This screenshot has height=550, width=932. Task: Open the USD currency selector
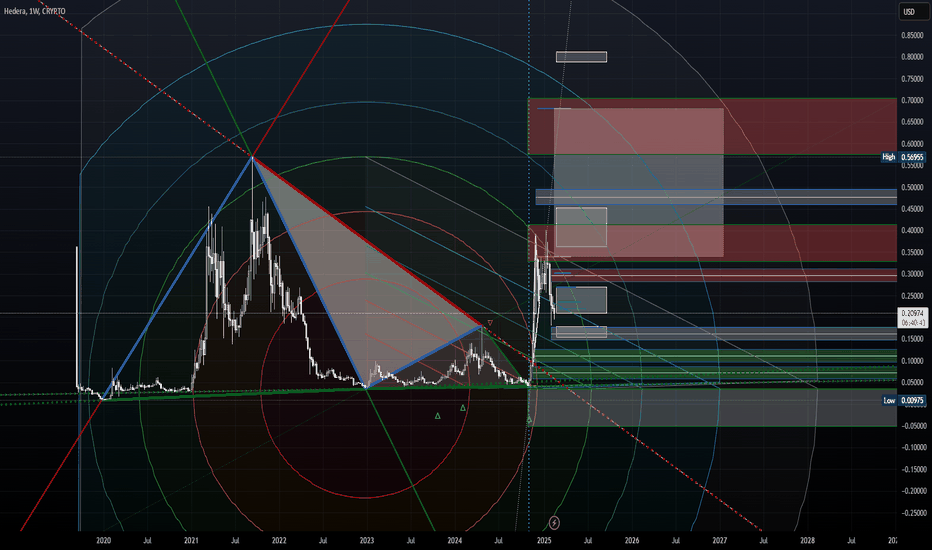click(912, 12)
